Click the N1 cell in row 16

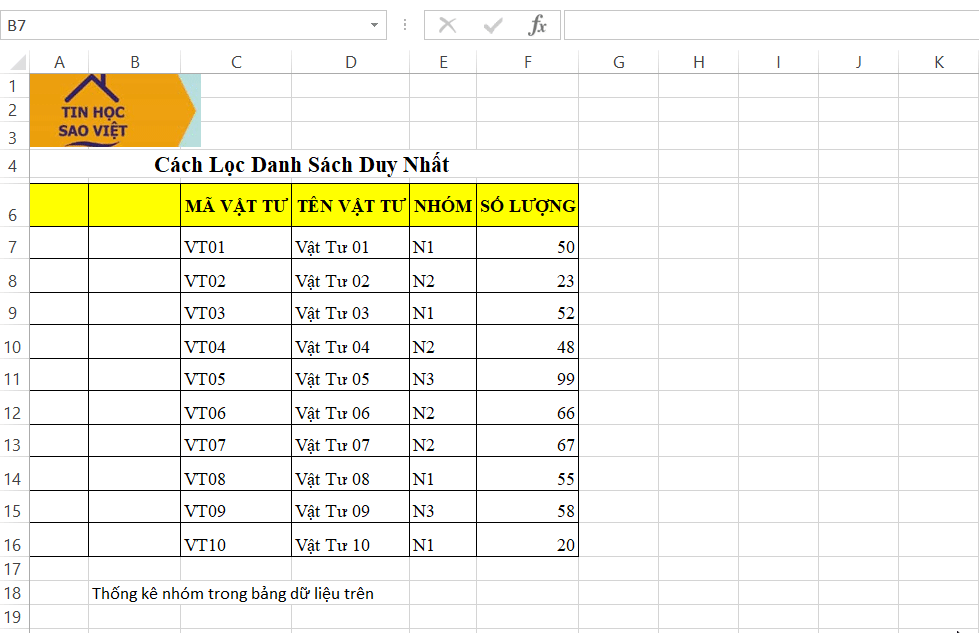tap(443, 540)
